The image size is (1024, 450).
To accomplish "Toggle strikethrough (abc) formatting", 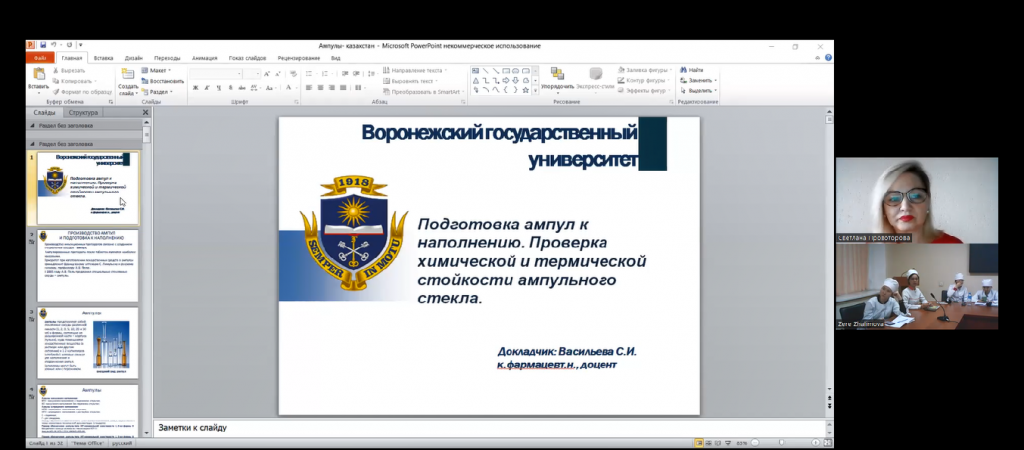I will [x=242, y=88].
